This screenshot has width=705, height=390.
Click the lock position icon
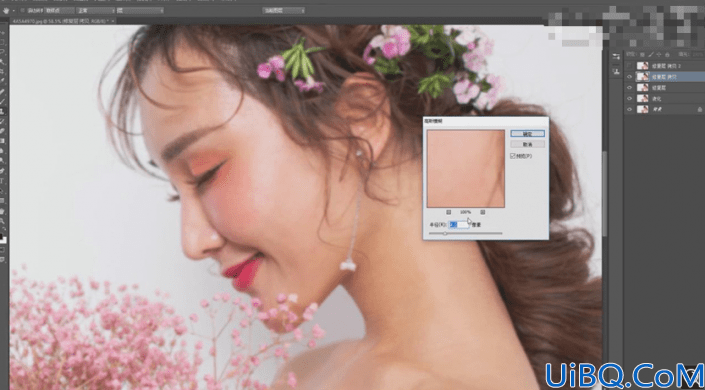click(659, 54)
